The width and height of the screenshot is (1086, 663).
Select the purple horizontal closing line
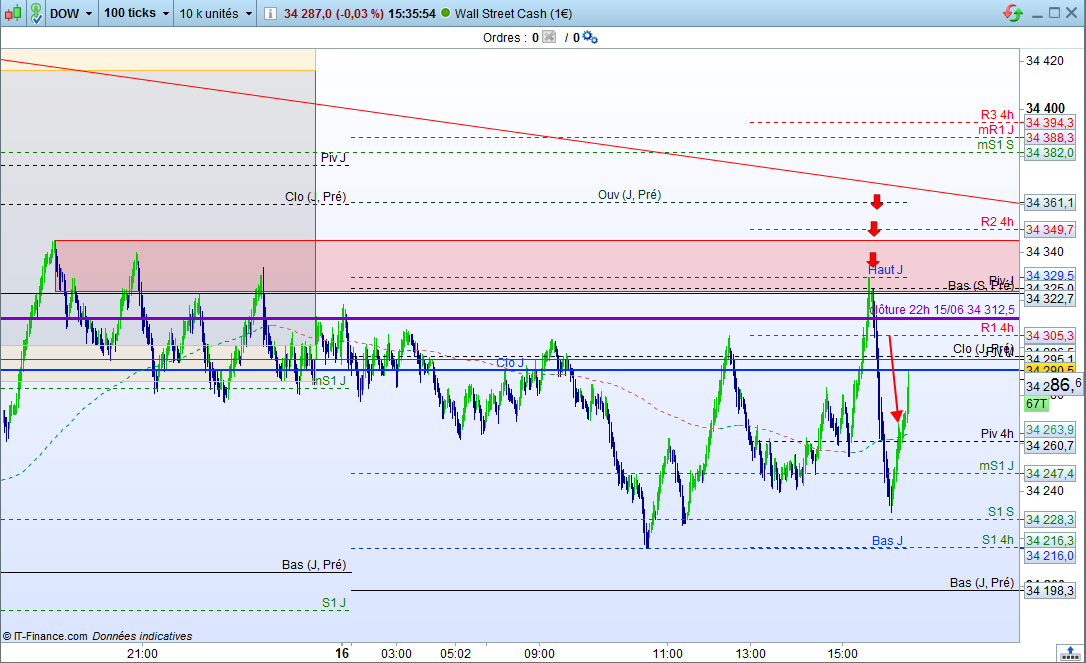[x=509, y=319]
